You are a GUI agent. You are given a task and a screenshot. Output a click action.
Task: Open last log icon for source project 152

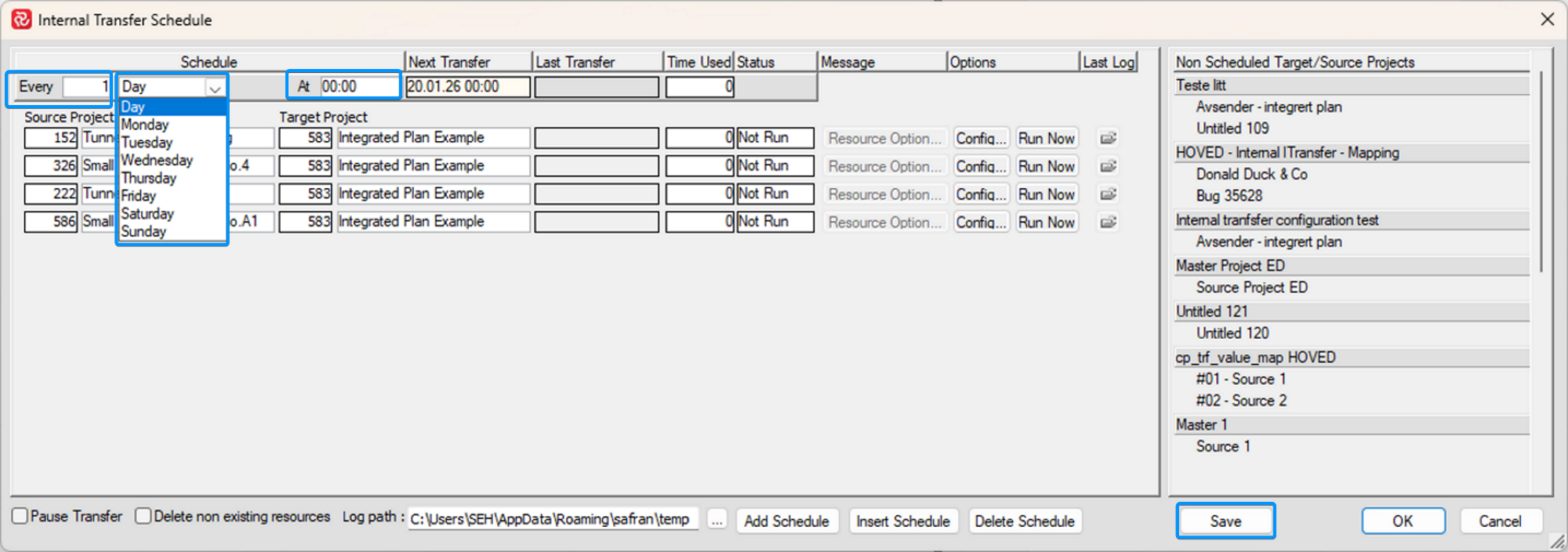pos(1108,138)
